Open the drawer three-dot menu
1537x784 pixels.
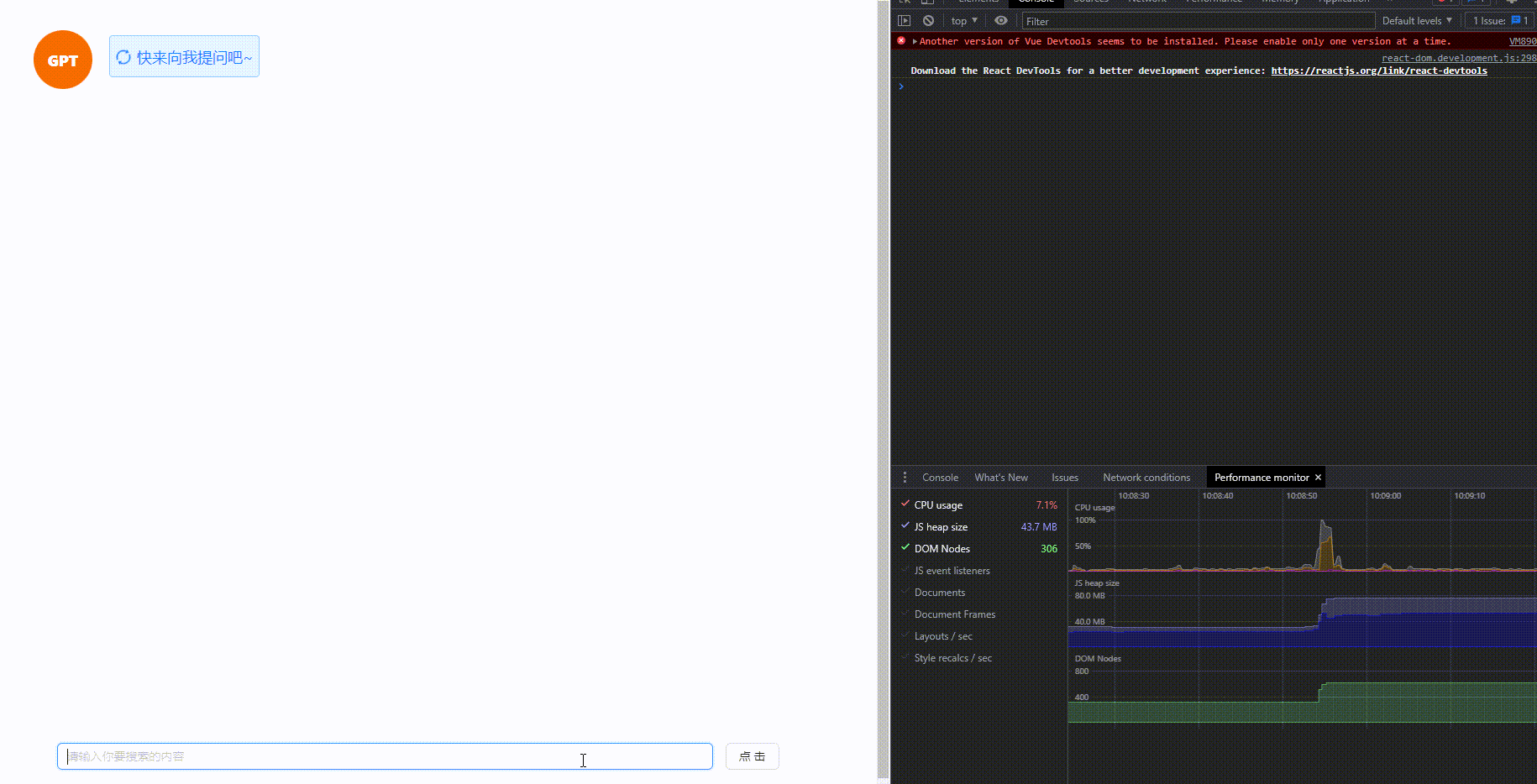(x=905, y=477)
